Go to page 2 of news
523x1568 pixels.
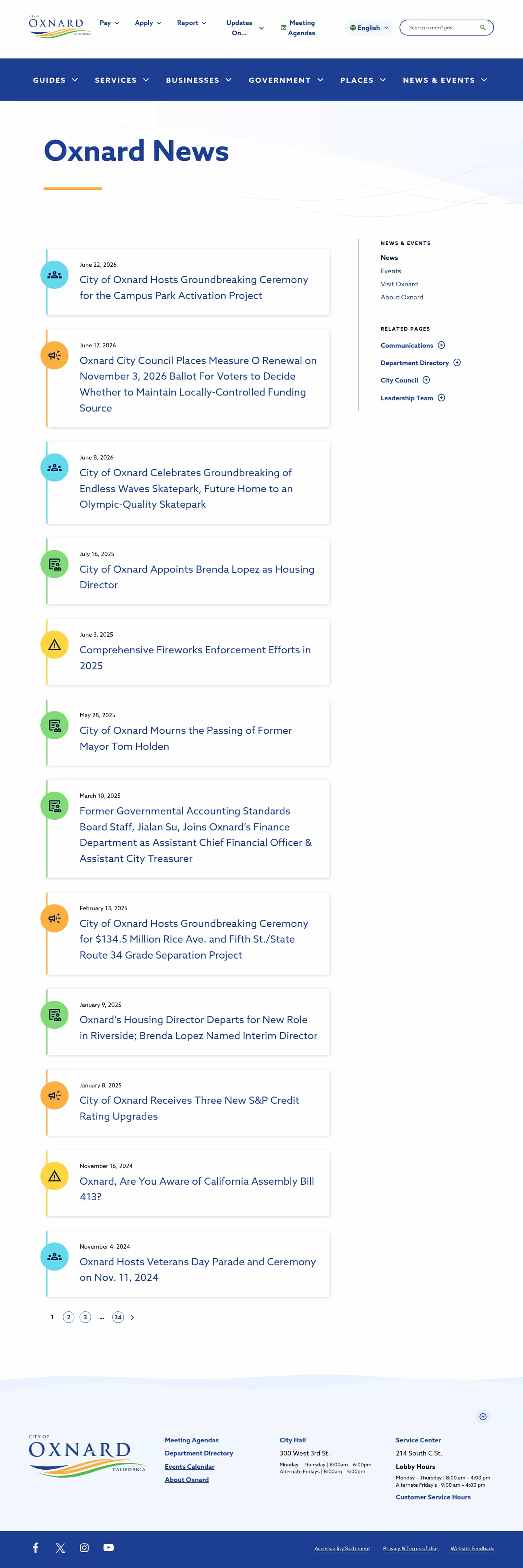pos(69,1318)
